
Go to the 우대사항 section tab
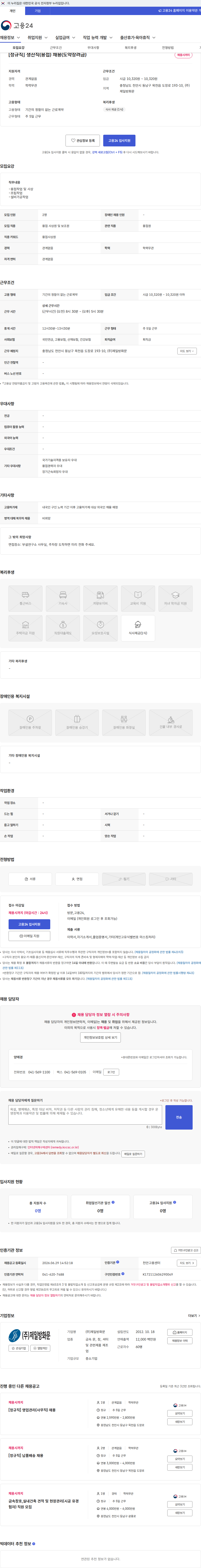tap(93, 47)
